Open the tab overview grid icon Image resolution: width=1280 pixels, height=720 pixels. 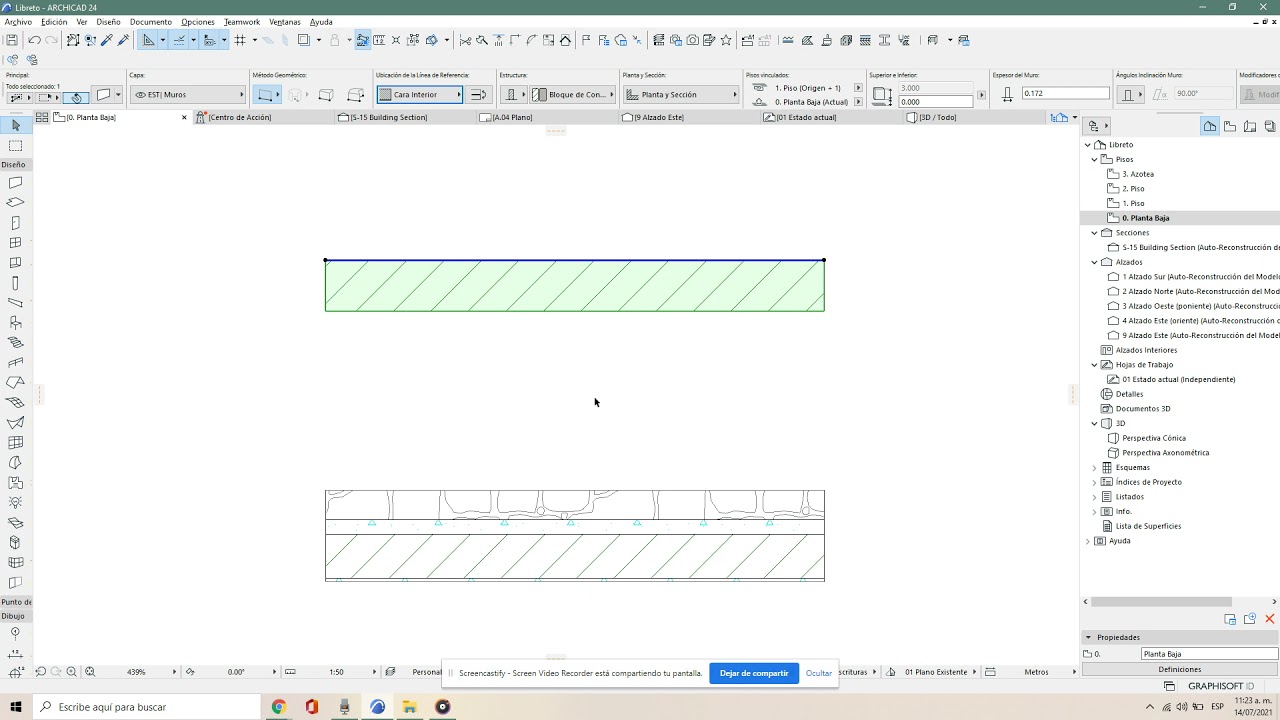click(42, 117)
